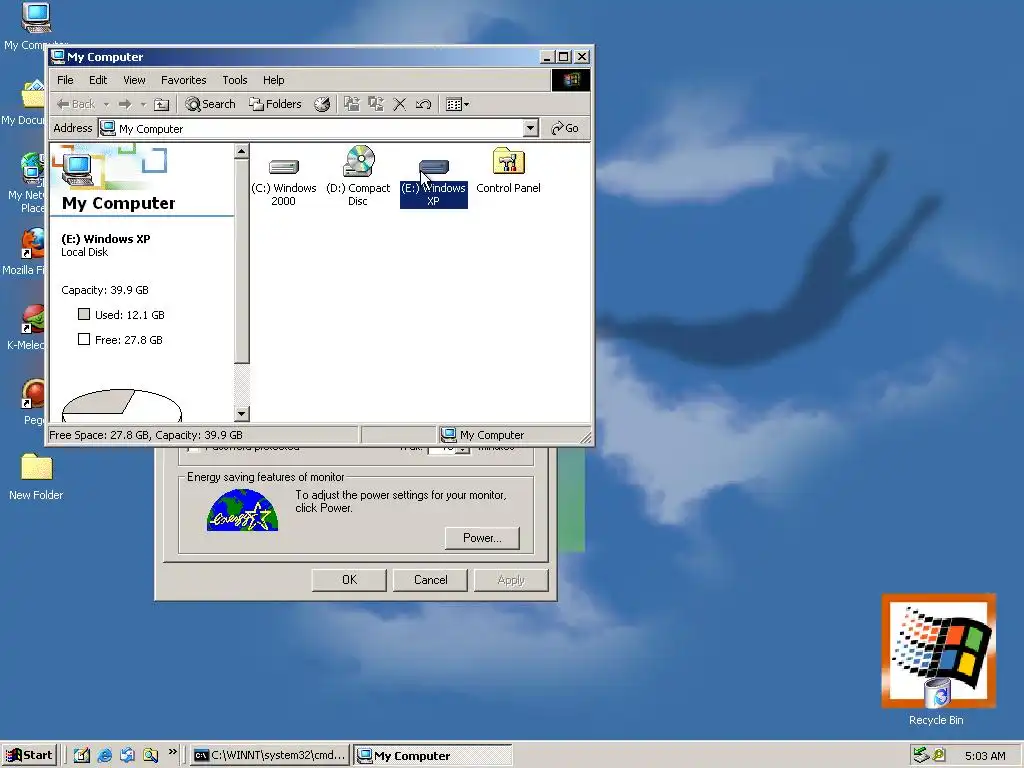
Task: Expand the quick launch overflow chevron
Action: pyautogui.click(x=172, y=752)
